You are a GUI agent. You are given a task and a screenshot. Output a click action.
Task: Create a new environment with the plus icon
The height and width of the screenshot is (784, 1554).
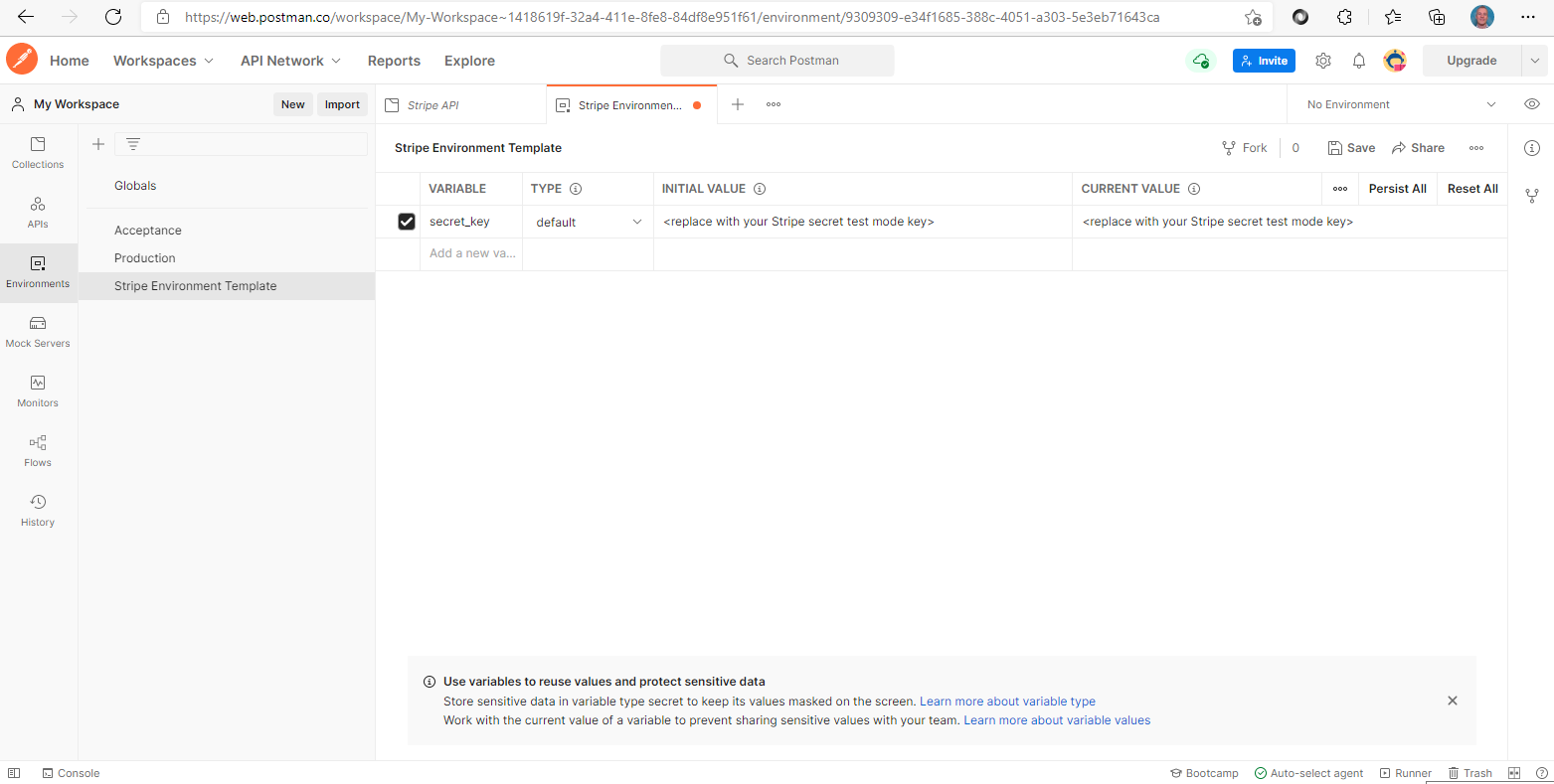point(97,143)
